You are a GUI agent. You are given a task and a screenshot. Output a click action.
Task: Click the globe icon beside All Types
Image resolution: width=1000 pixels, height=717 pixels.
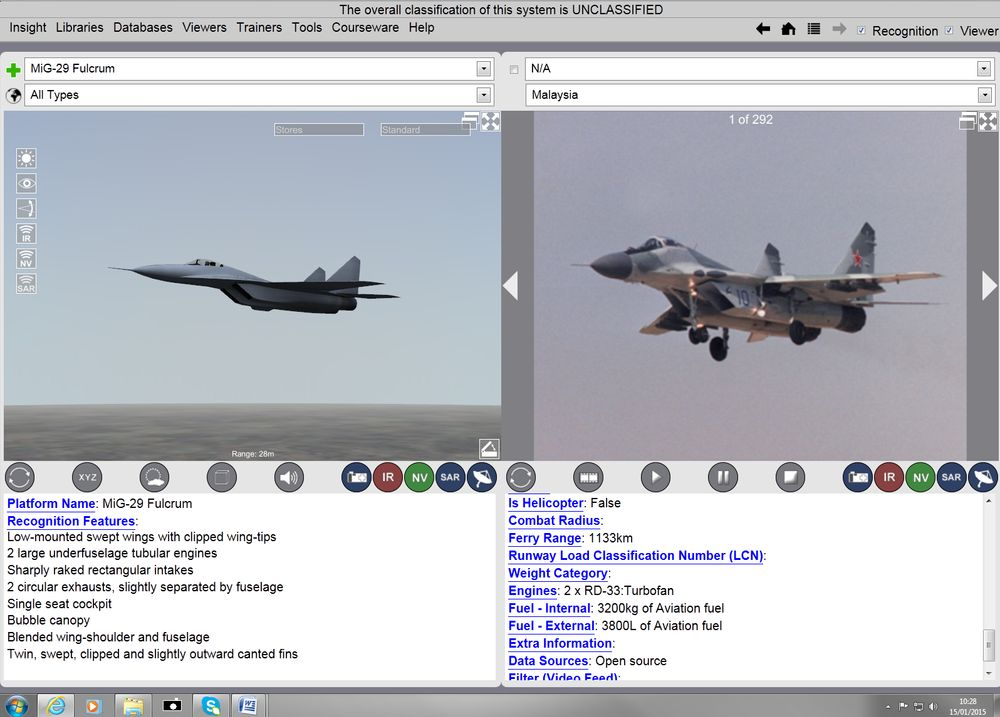coord(13,96)
